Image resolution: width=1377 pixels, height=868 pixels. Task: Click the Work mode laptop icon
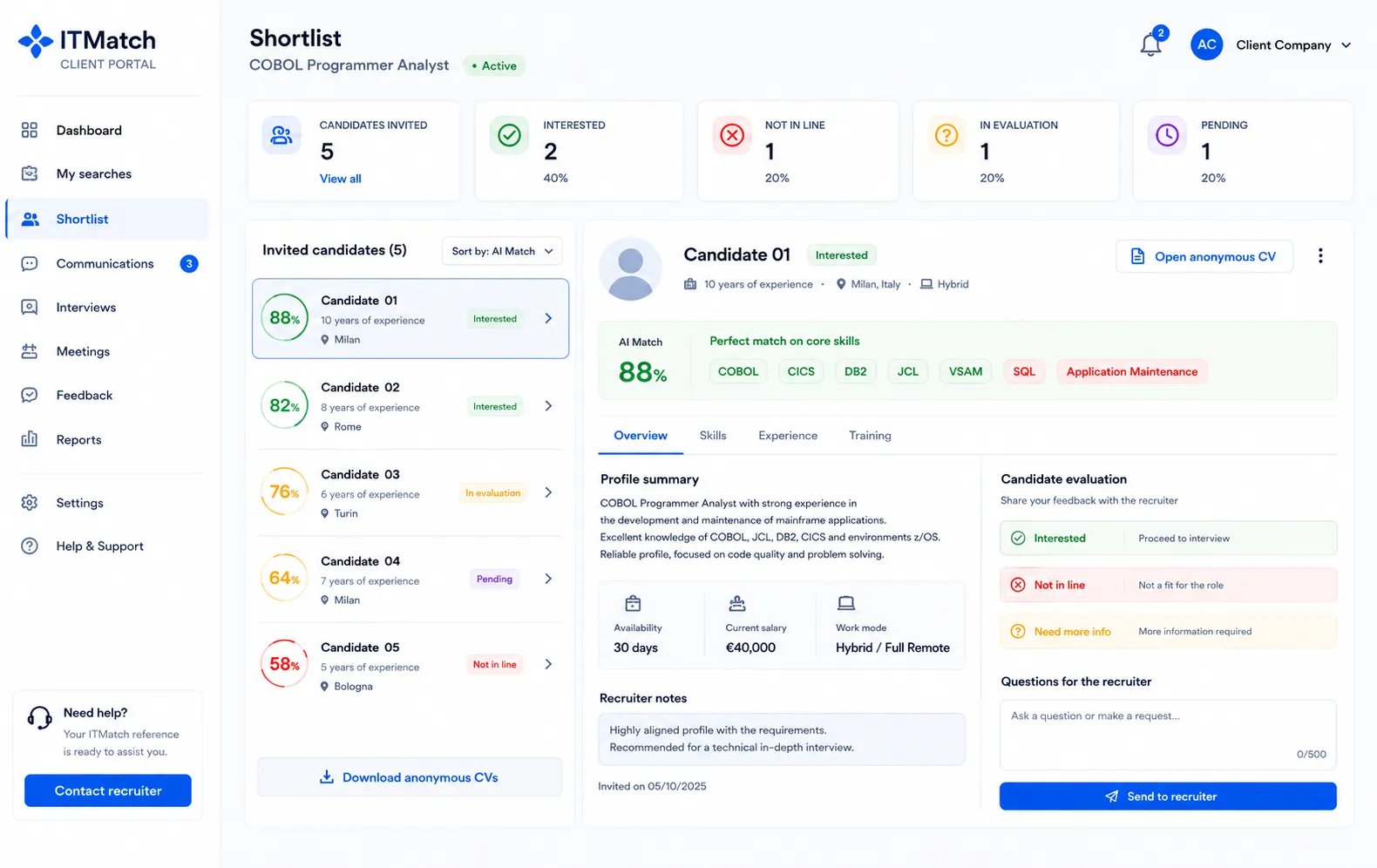[845, 603]
